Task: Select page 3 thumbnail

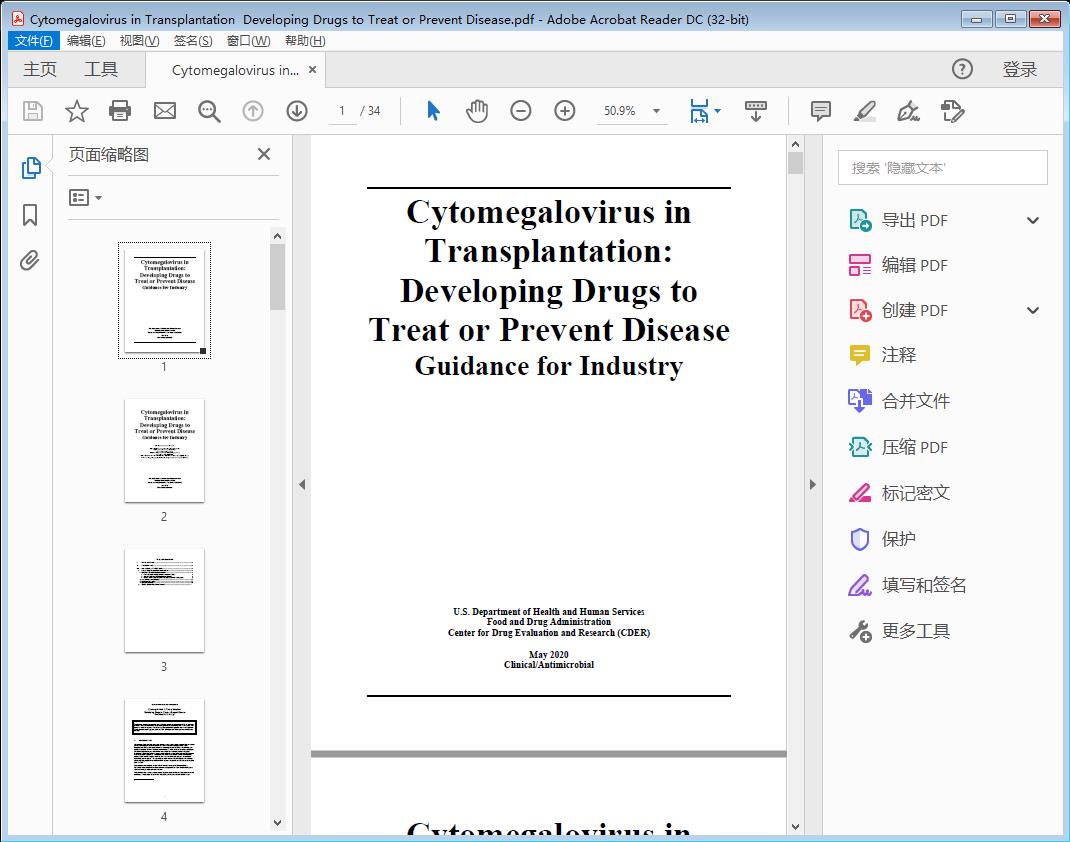Action: point(163,600)
